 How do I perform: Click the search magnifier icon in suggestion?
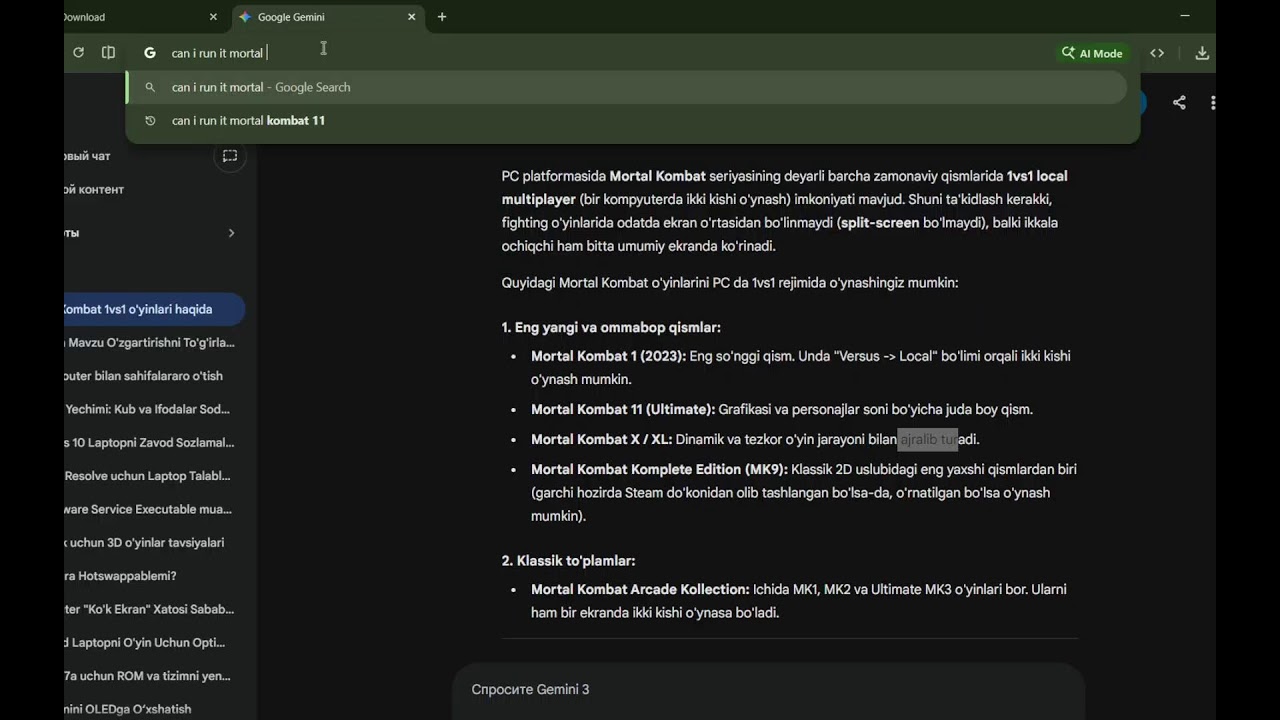[150, 87]
